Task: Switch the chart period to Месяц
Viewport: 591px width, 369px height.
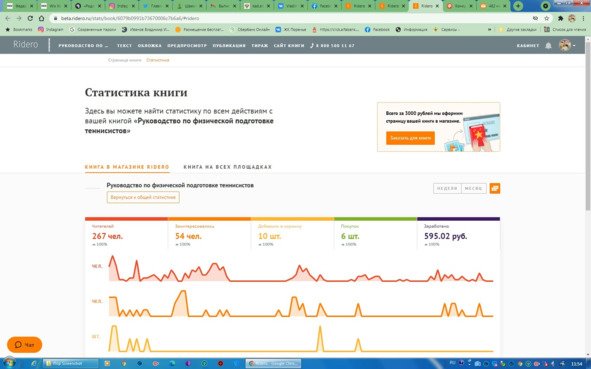Action: 474,188
